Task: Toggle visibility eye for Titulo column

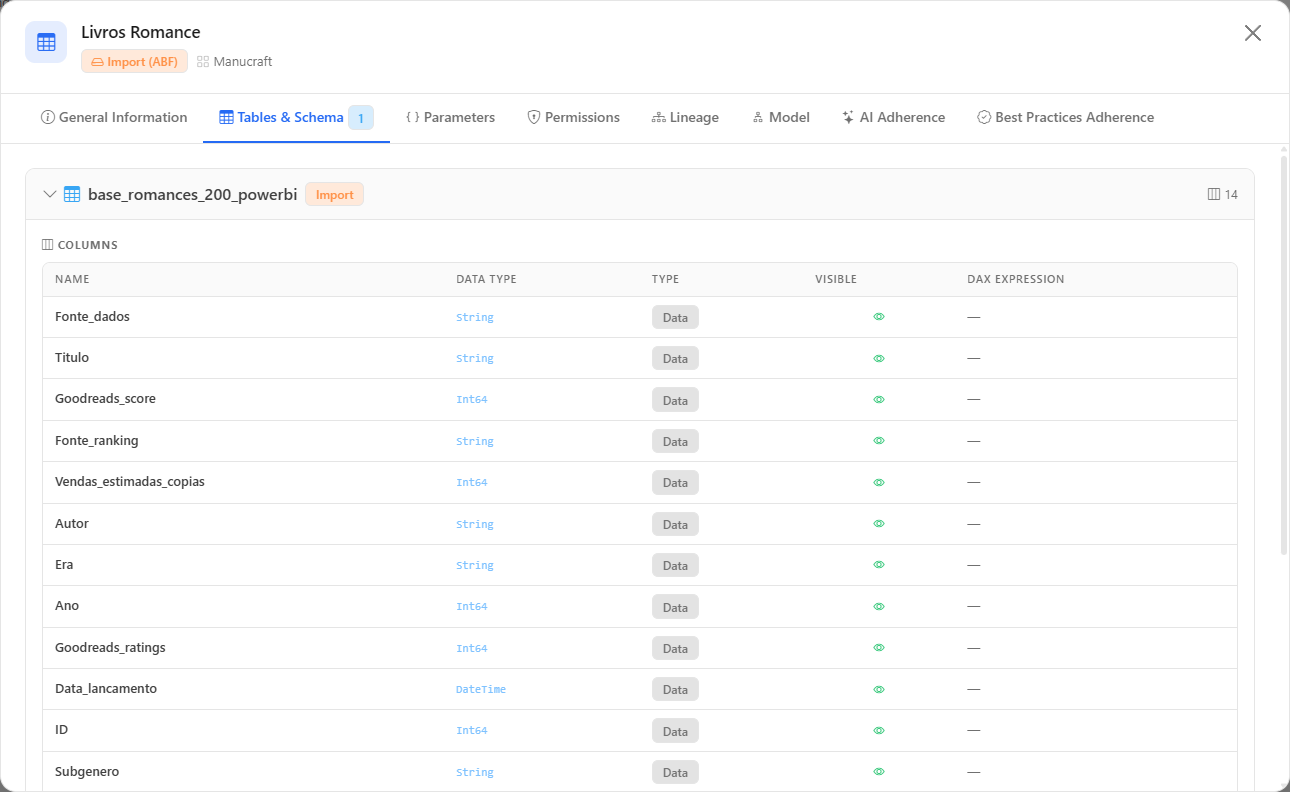Action: click(x=879, y=358)
